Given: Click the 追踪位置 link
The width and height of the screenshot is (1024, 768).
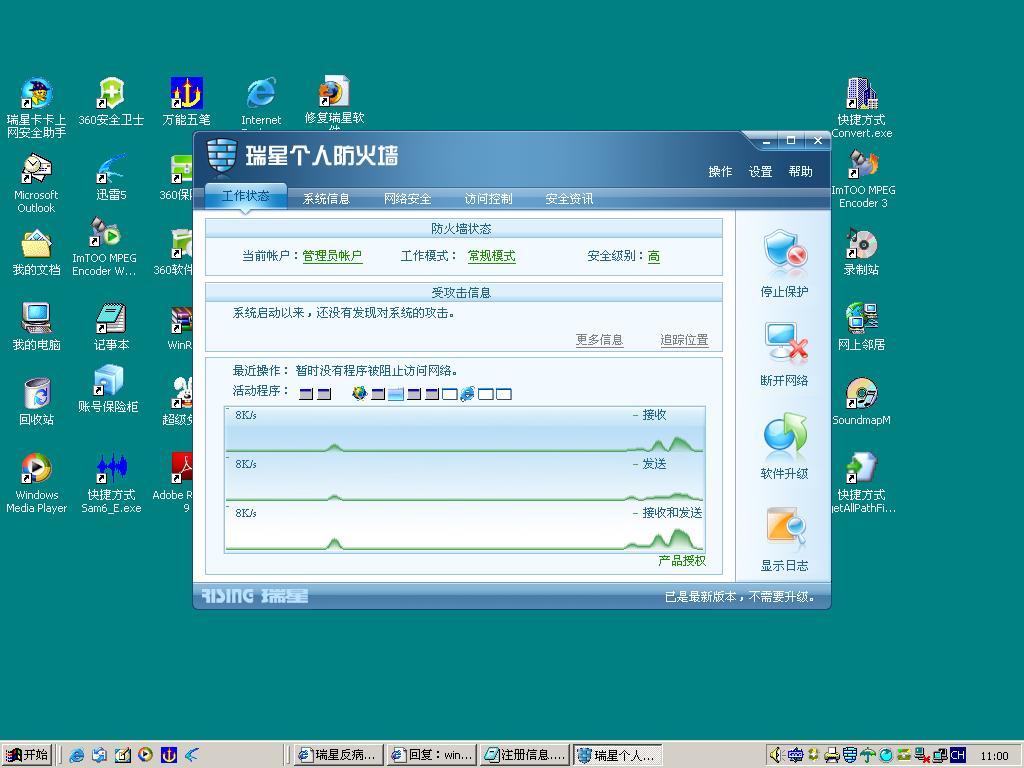Looking at the screenshot, I should tap(684, 340).
